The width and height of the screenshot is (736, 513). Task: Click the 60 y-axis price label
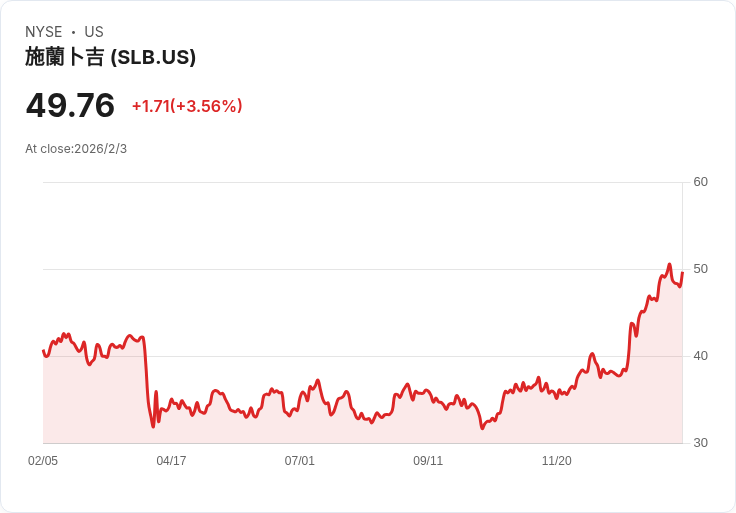700,182
